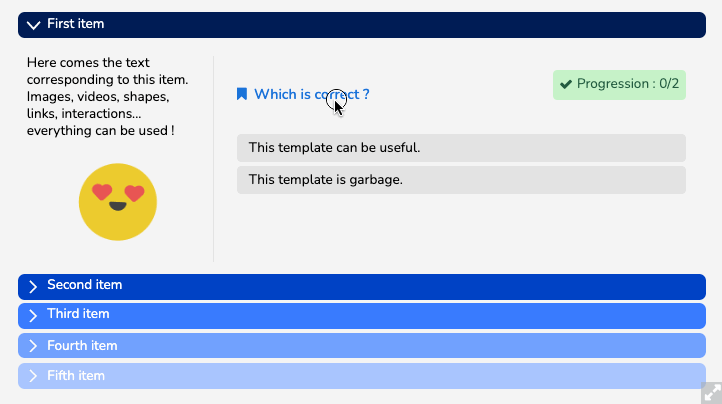Screen dimensions: 722x404
Task: Click the fullscreen expand icon
Action: pos(710,392)
